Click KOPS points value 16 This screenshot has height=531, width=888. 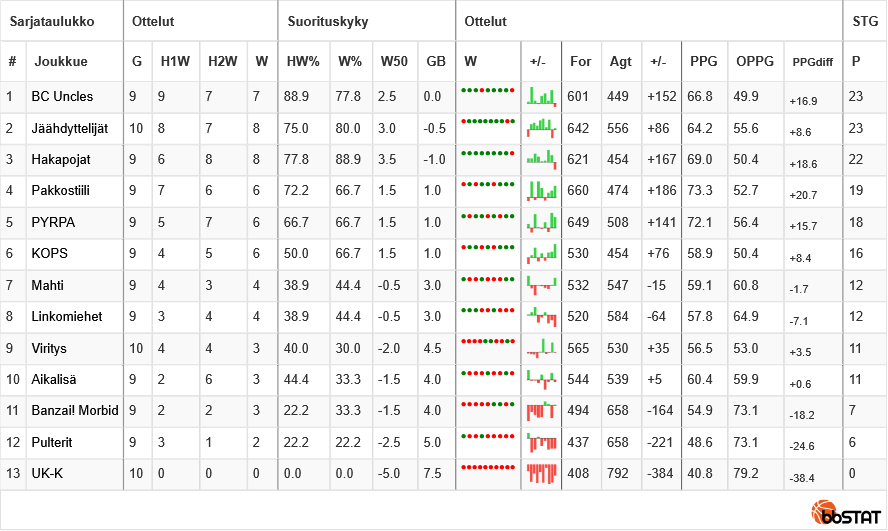856,255
